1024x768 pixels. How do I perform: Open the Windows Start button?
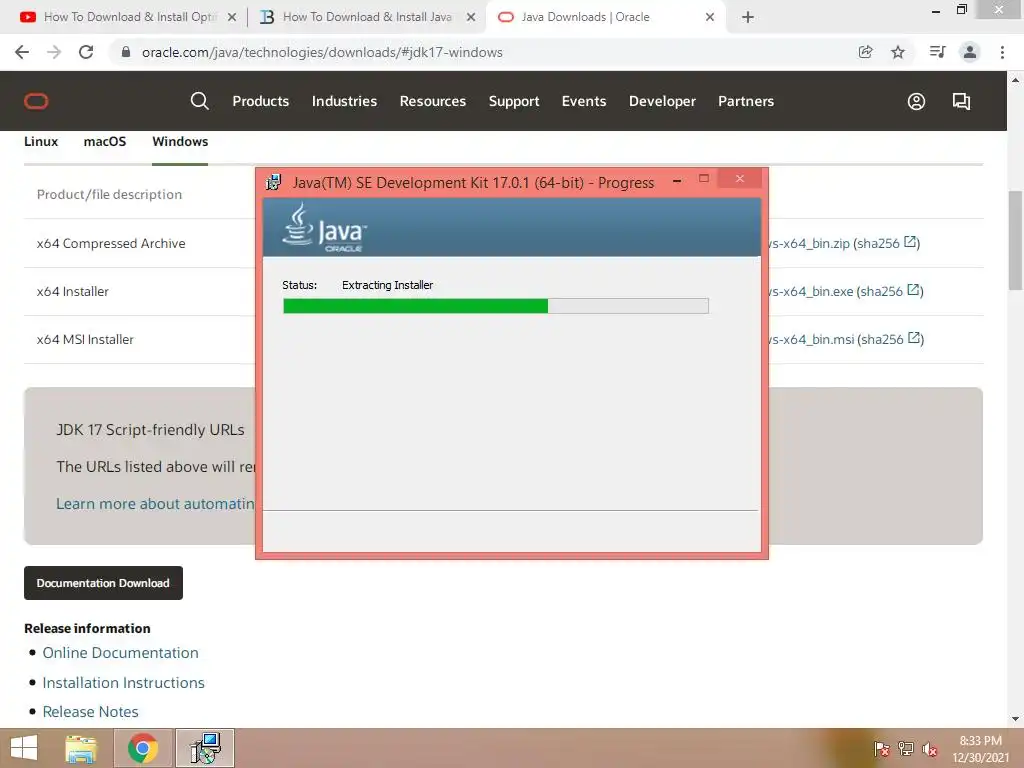[24, 748]
